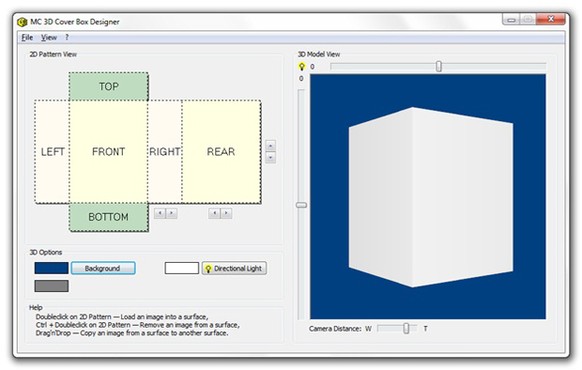582x370 pixels.
Task: Click the right arrow below REAR panel
Action: [226, 213]
